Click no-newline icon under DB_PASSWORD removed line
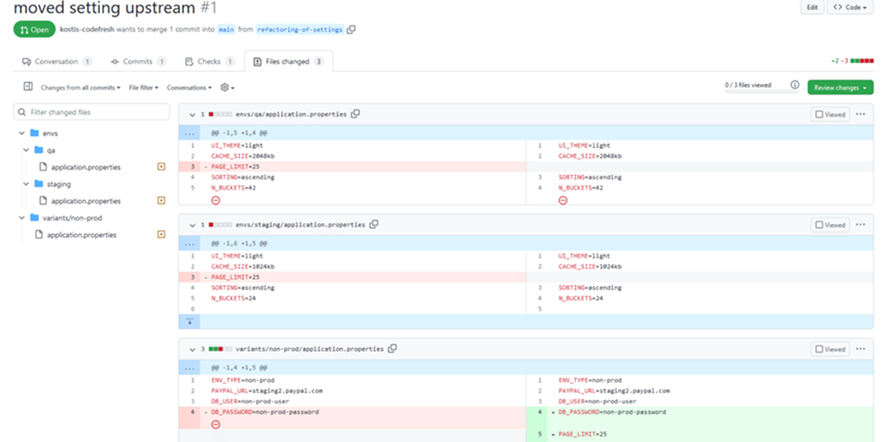 tap(216, 424)
